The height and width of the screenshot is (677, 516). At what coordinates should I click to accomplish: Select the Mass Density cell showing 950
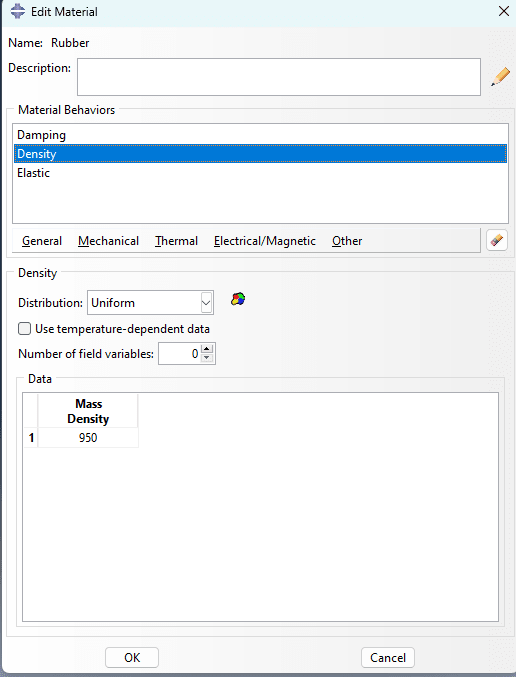pos(88,438)
